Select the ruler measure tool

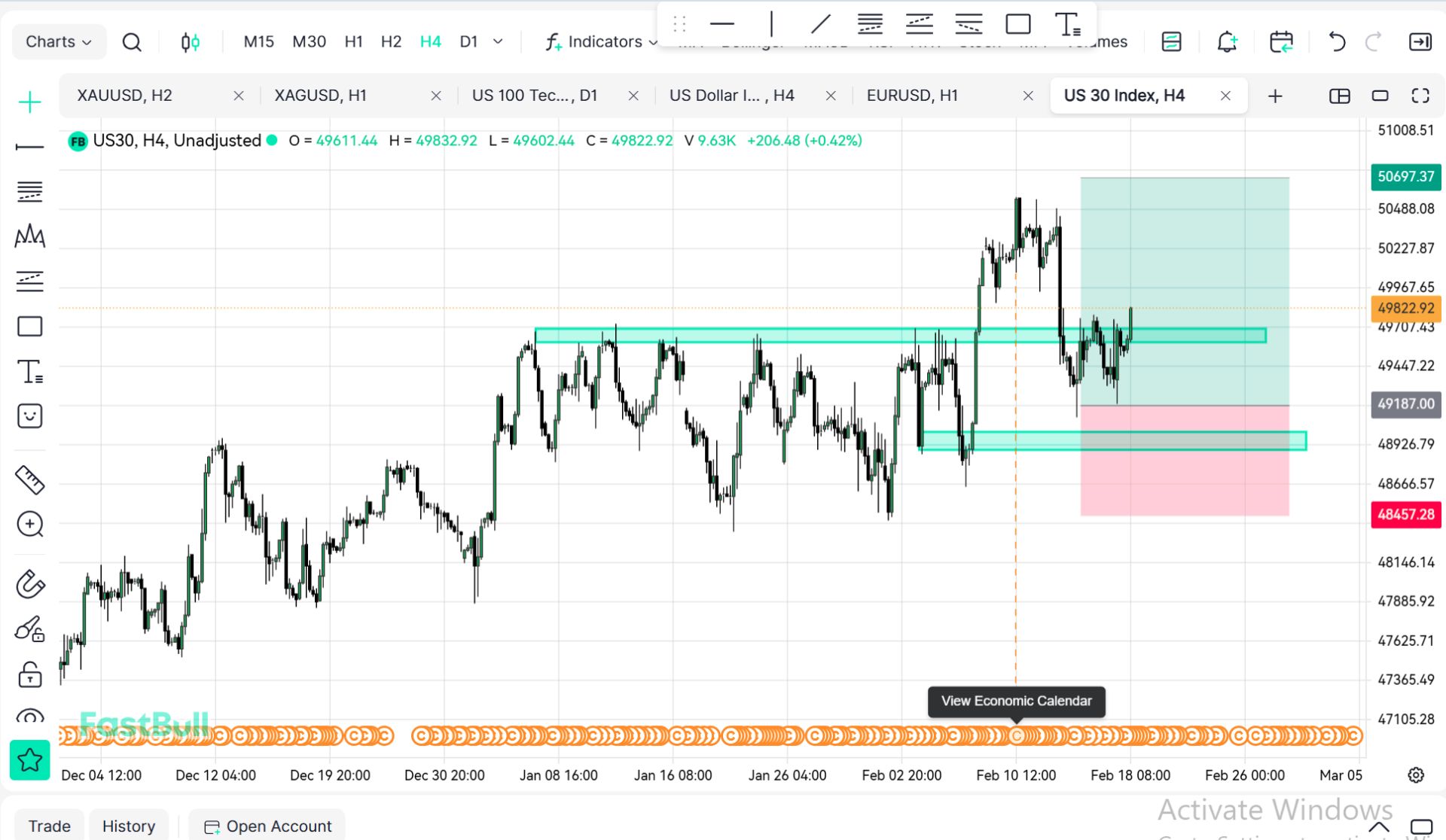30,479
